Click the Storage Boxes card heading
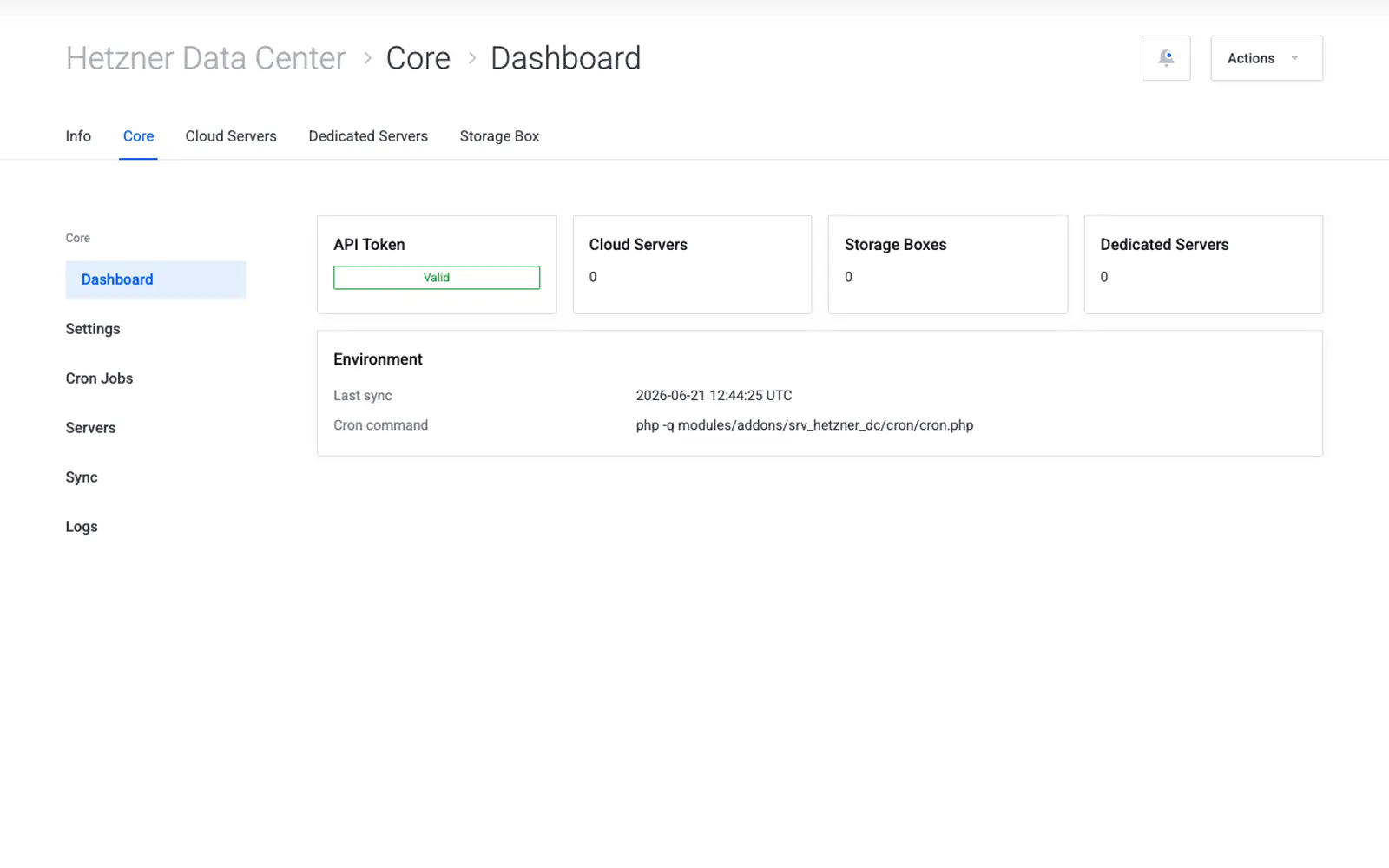The image size is (1389, 868). tap(895, 245)
